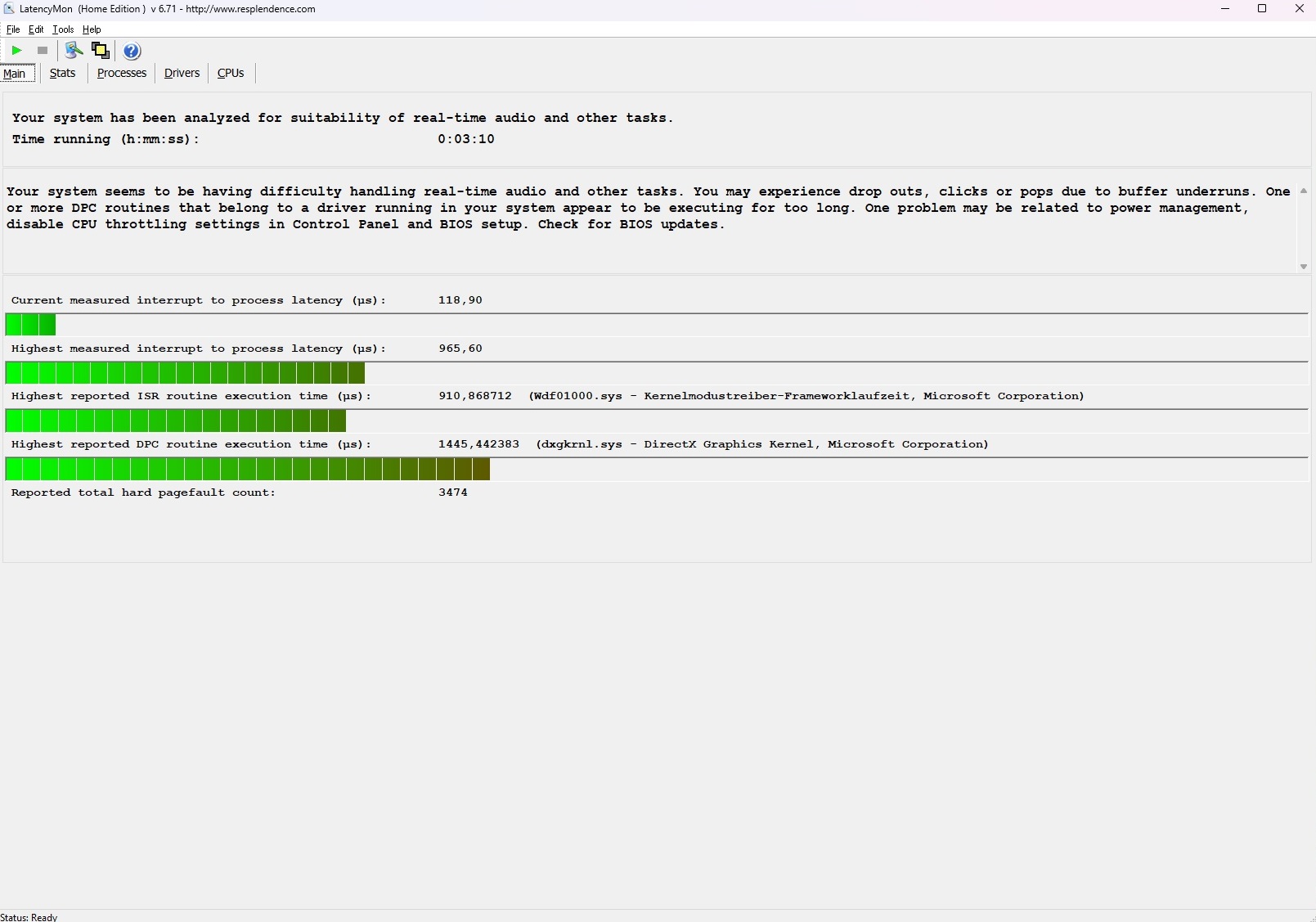The width and height of the screenshot is (1316, 922).
Task: Click the ISR time value 910,868712
Action: (x=475, y=396)
